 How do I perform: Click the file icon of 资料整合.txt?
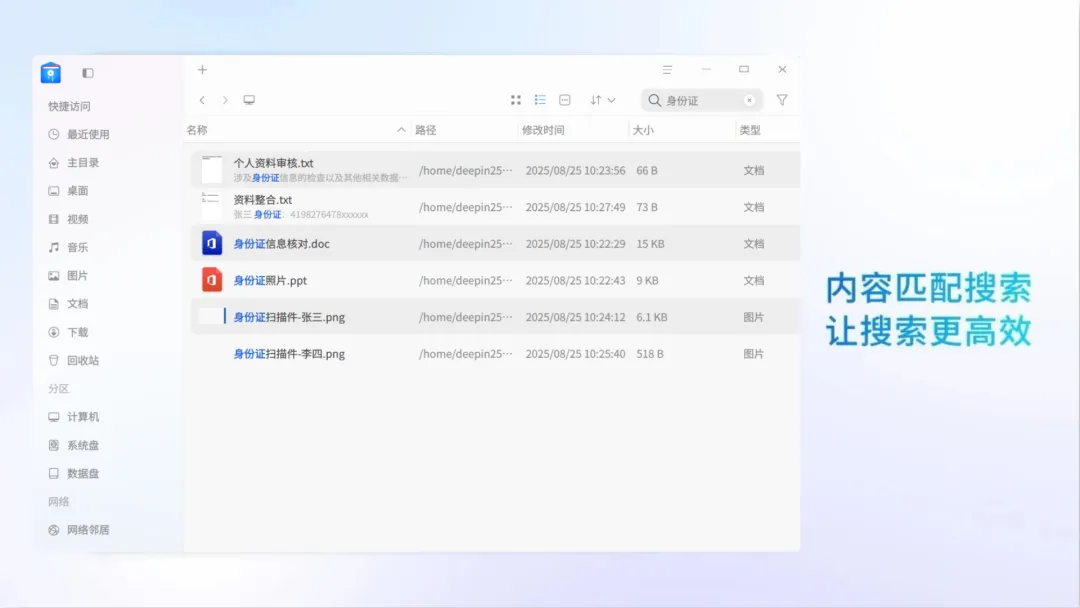click(x=211, y=207)
